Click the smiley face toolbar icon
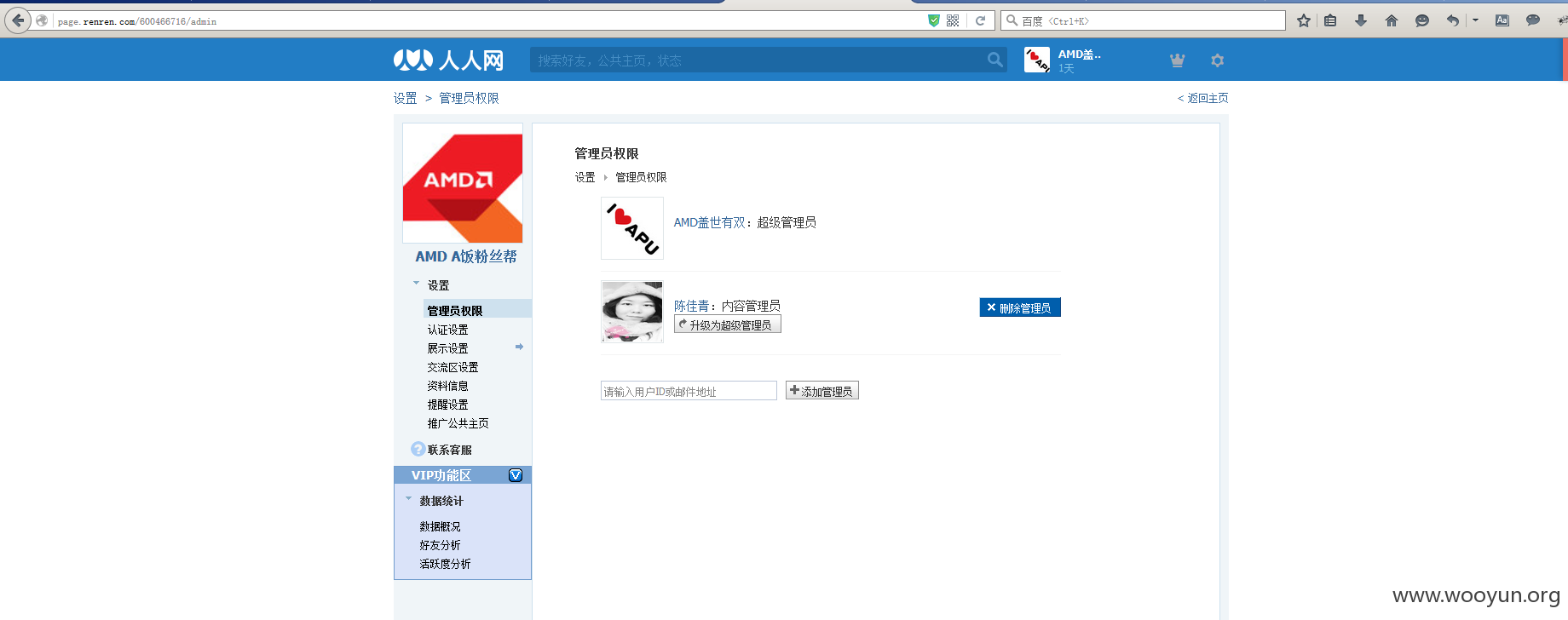 pos(1421,20)
